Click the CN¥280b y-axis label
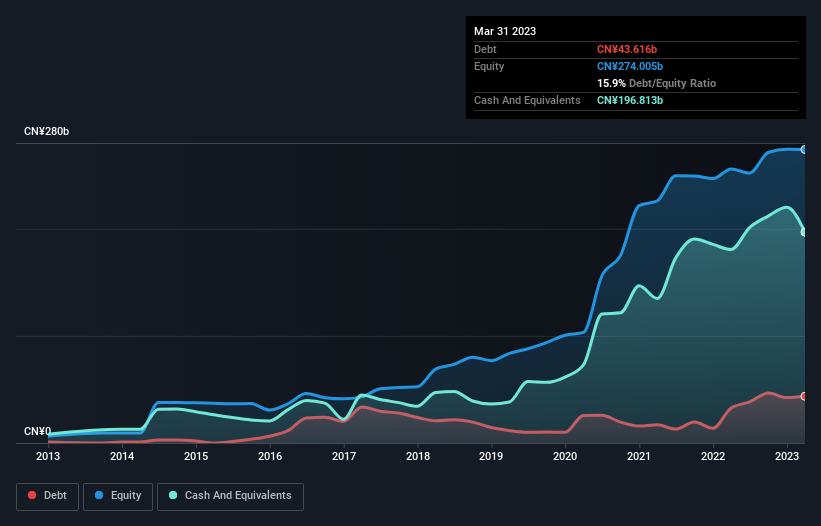Viewport: 821px width, 526px height. (x=47, y=131)
